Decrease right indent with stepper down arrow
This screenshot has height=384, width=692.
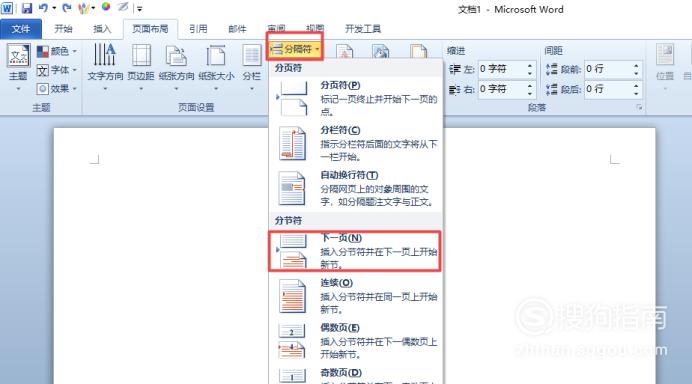(x=530, y=94)
